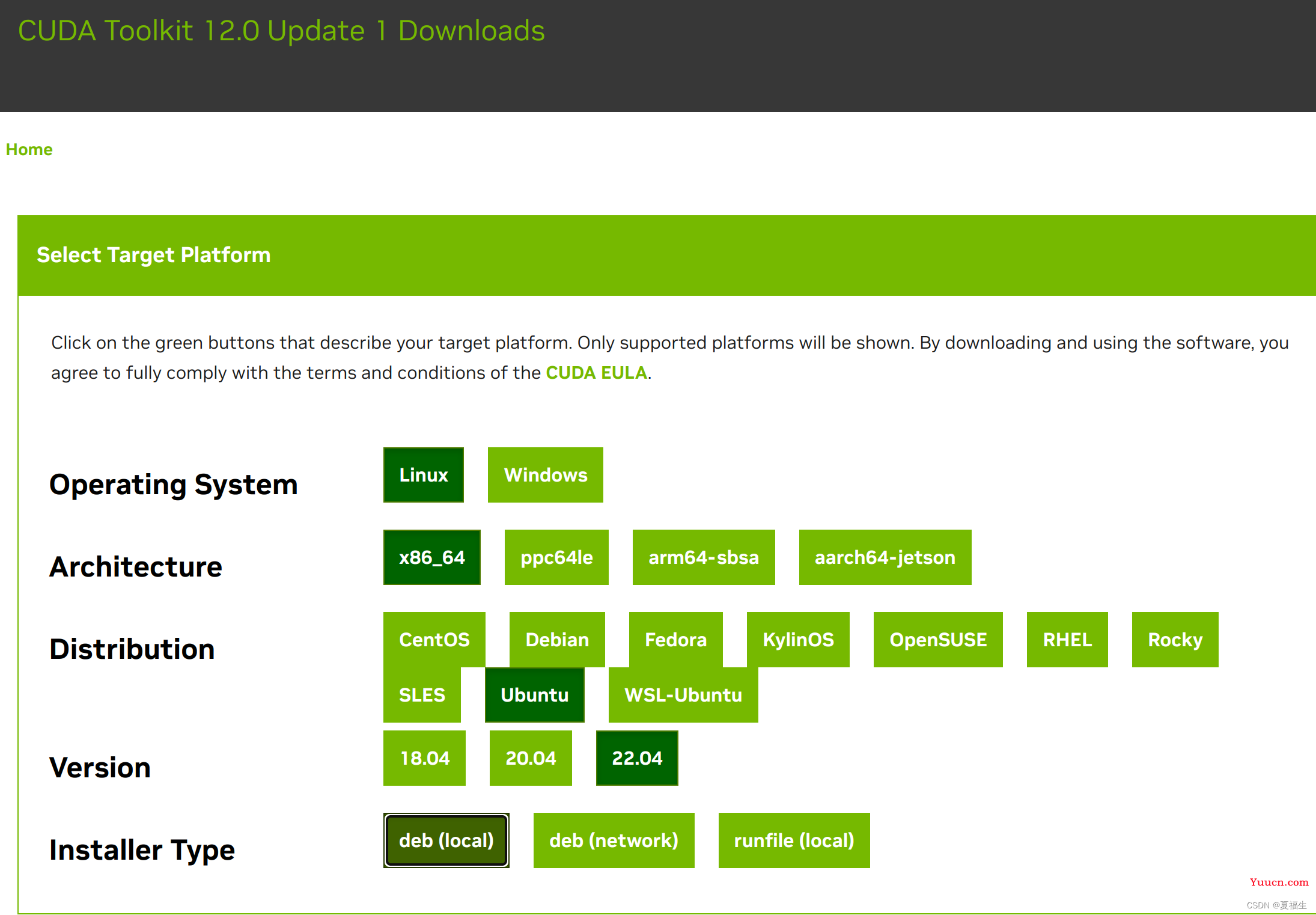Select RHEL distribution
This screenshot has width=1316, height=915.
[1067, 640]
